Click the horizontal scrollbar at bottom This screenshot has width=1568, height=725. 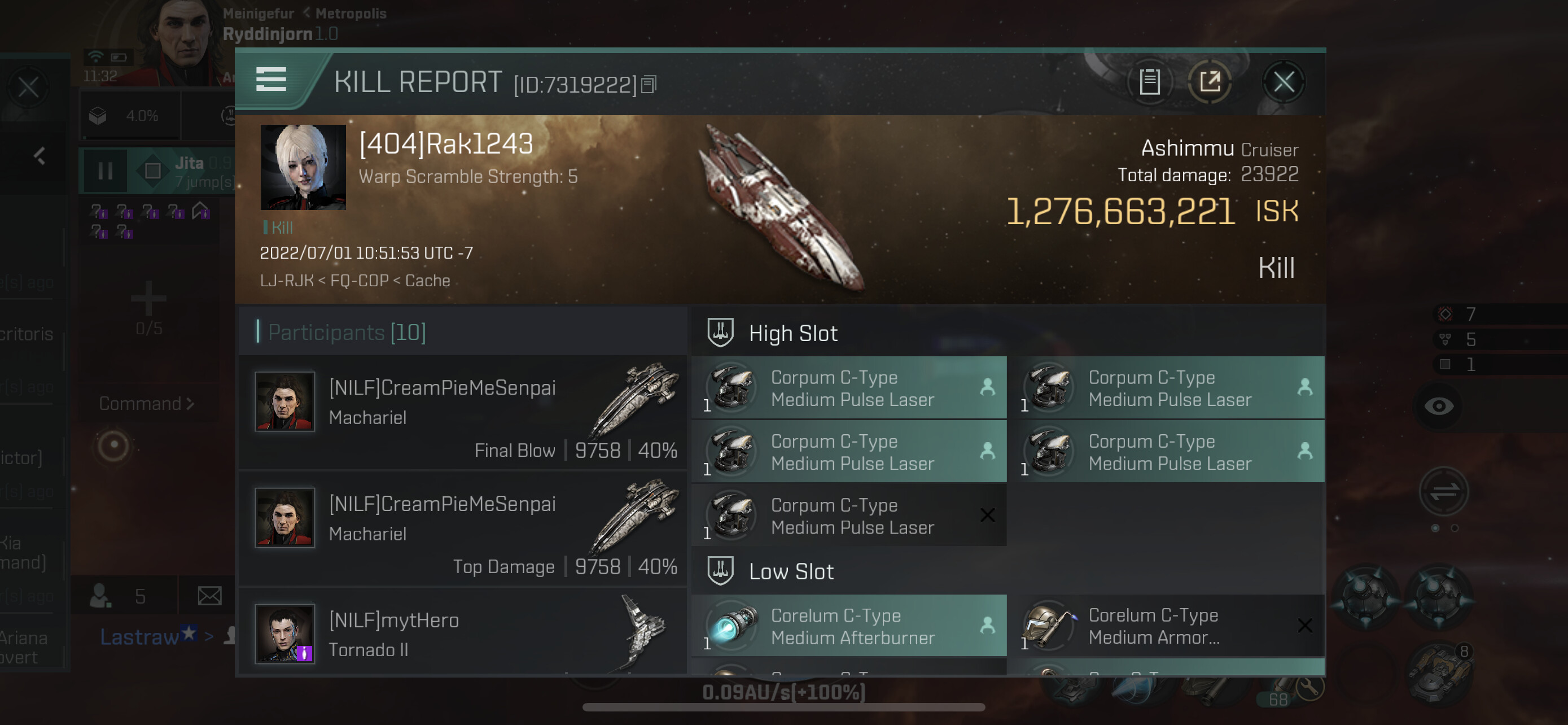(x=784, y=707)
